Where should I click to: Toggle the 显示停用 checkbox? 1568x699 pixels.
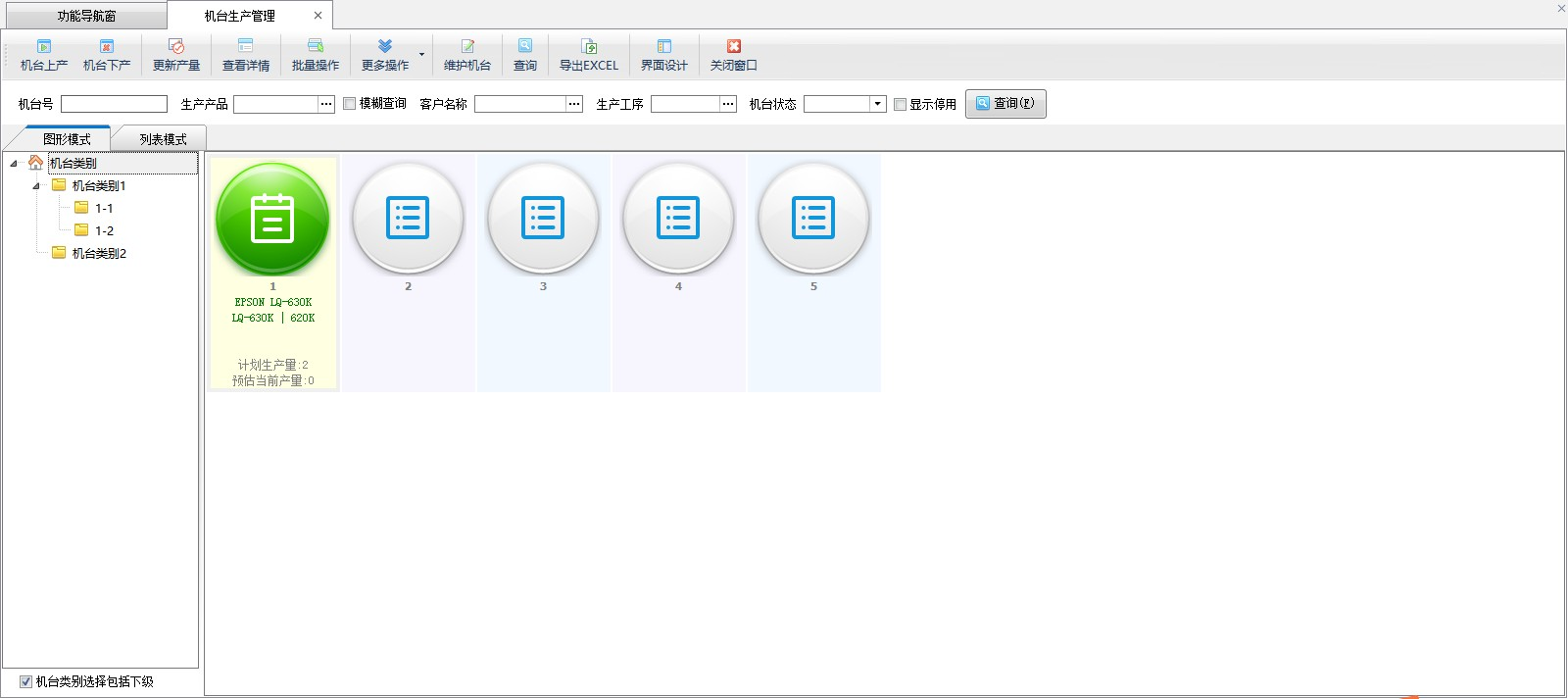click(900, 105)
